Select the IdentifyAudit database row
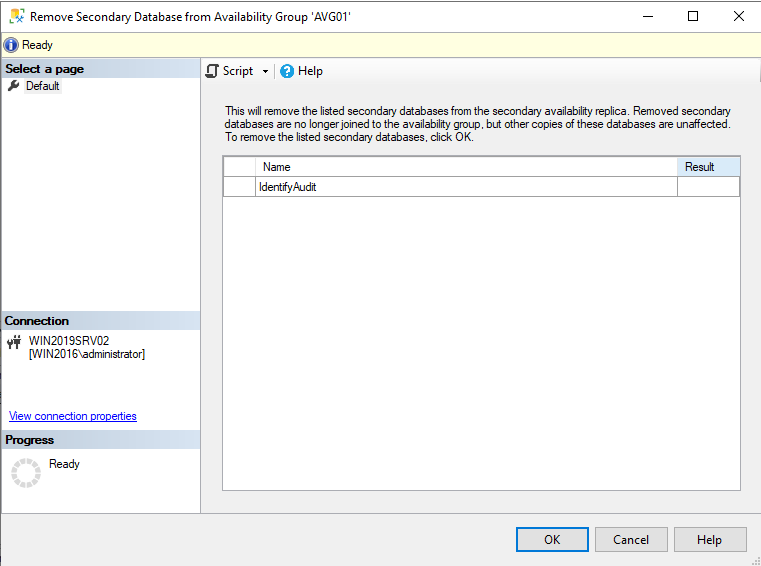 [x=481, y=187]
